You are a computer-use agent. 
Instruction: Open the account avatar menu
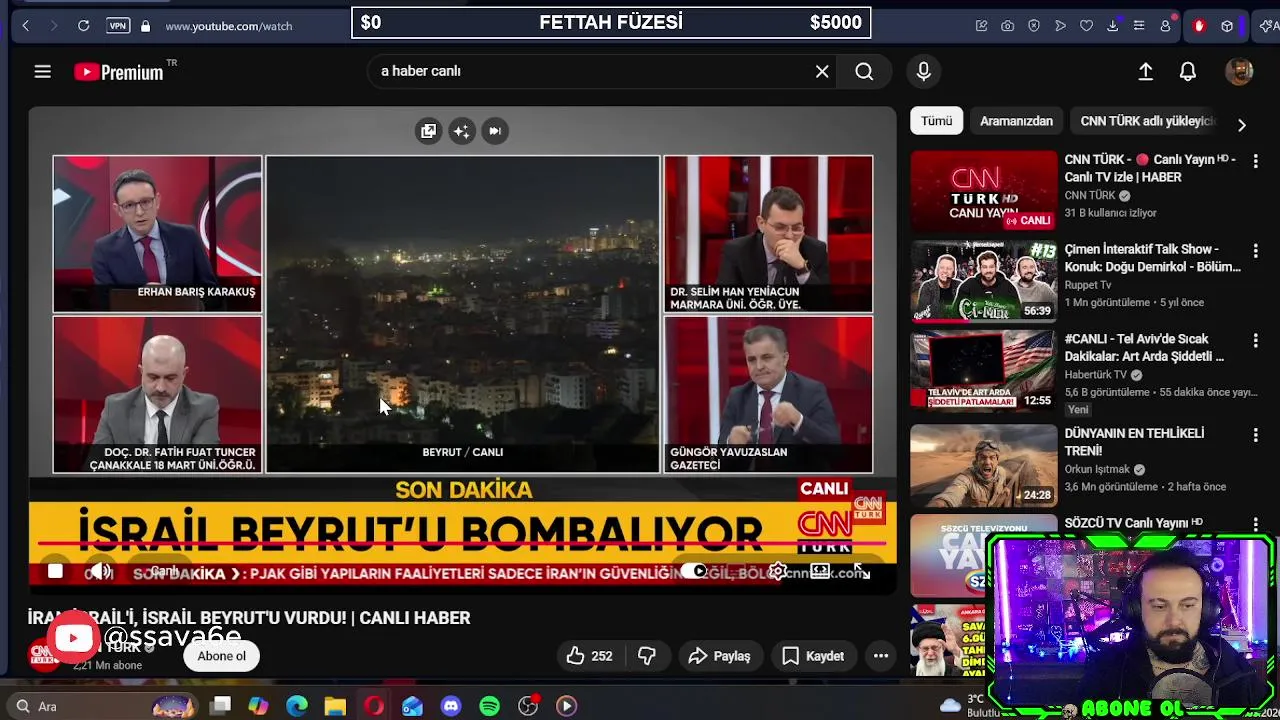[1239, 71]
